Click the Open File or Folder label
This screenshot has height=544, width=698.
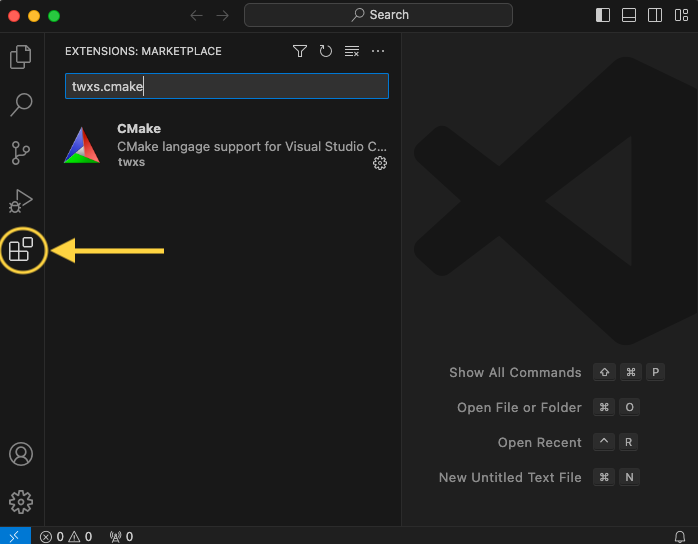pyautogui.click(x=519, y=407)
